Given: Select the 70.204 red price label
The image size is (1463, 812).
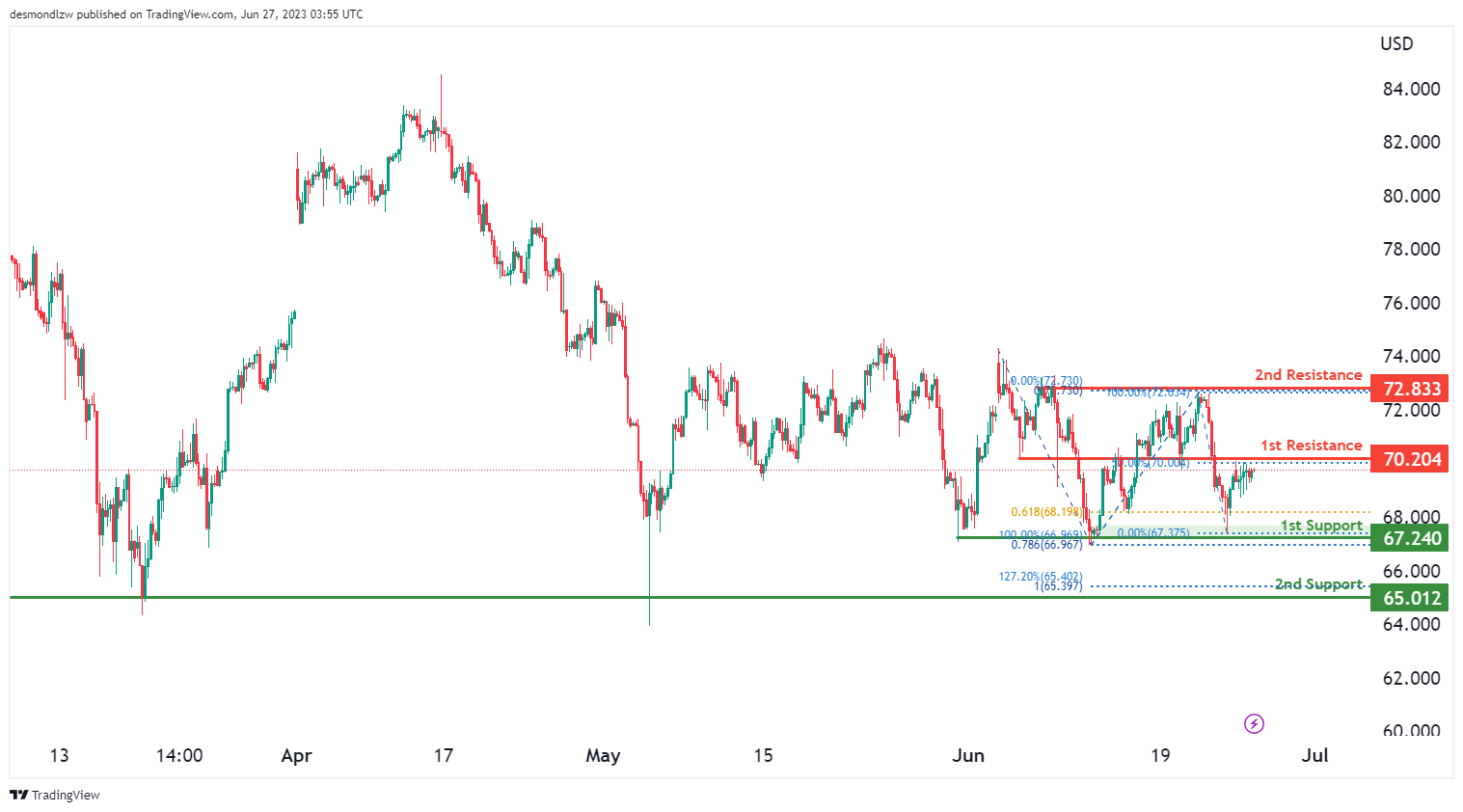Looking at the screenshot, I should pyautogui.click(x=1410, y=459).
